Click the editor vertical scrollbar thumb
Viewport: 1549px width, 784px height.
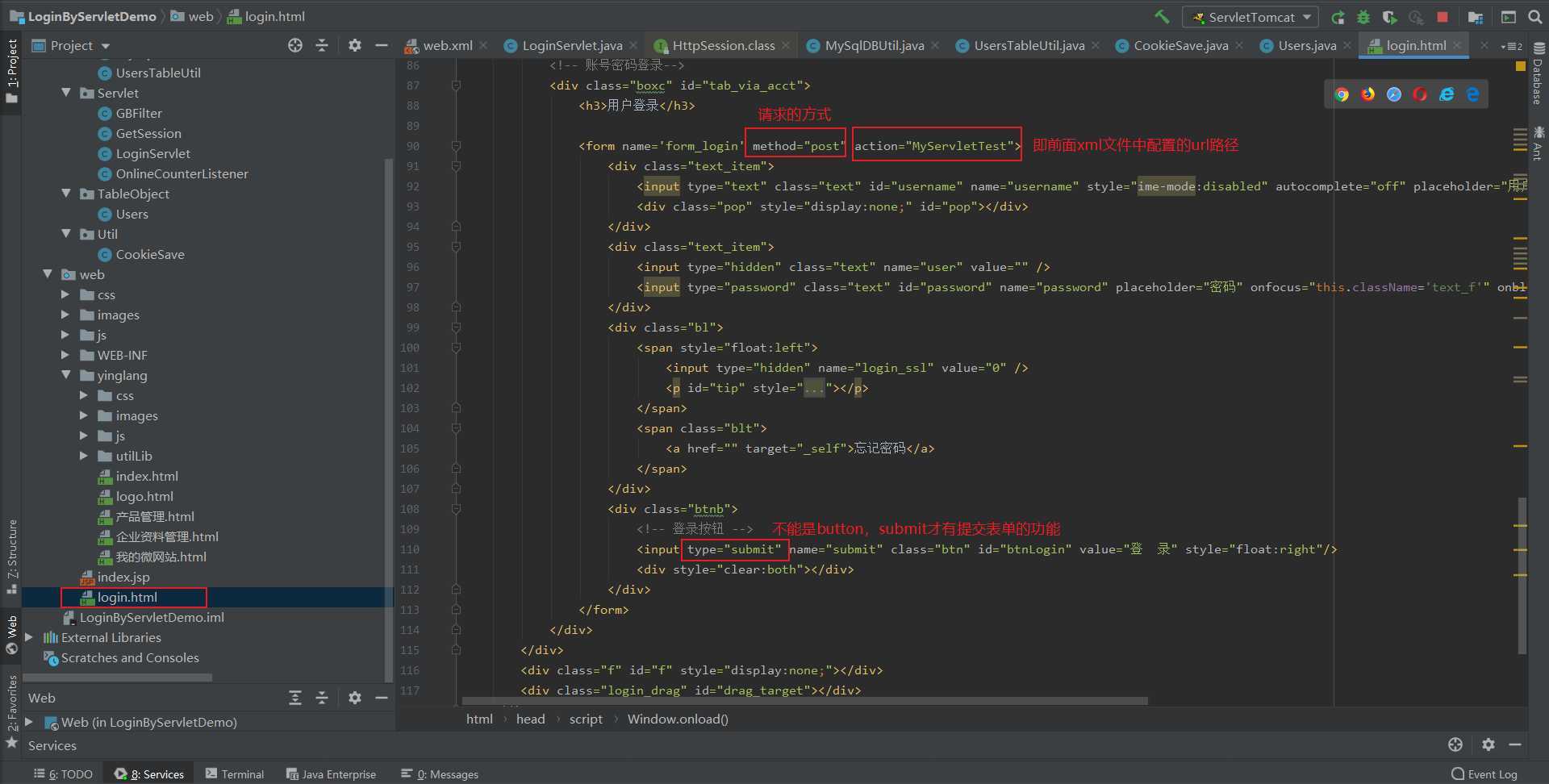[1522, 575]
